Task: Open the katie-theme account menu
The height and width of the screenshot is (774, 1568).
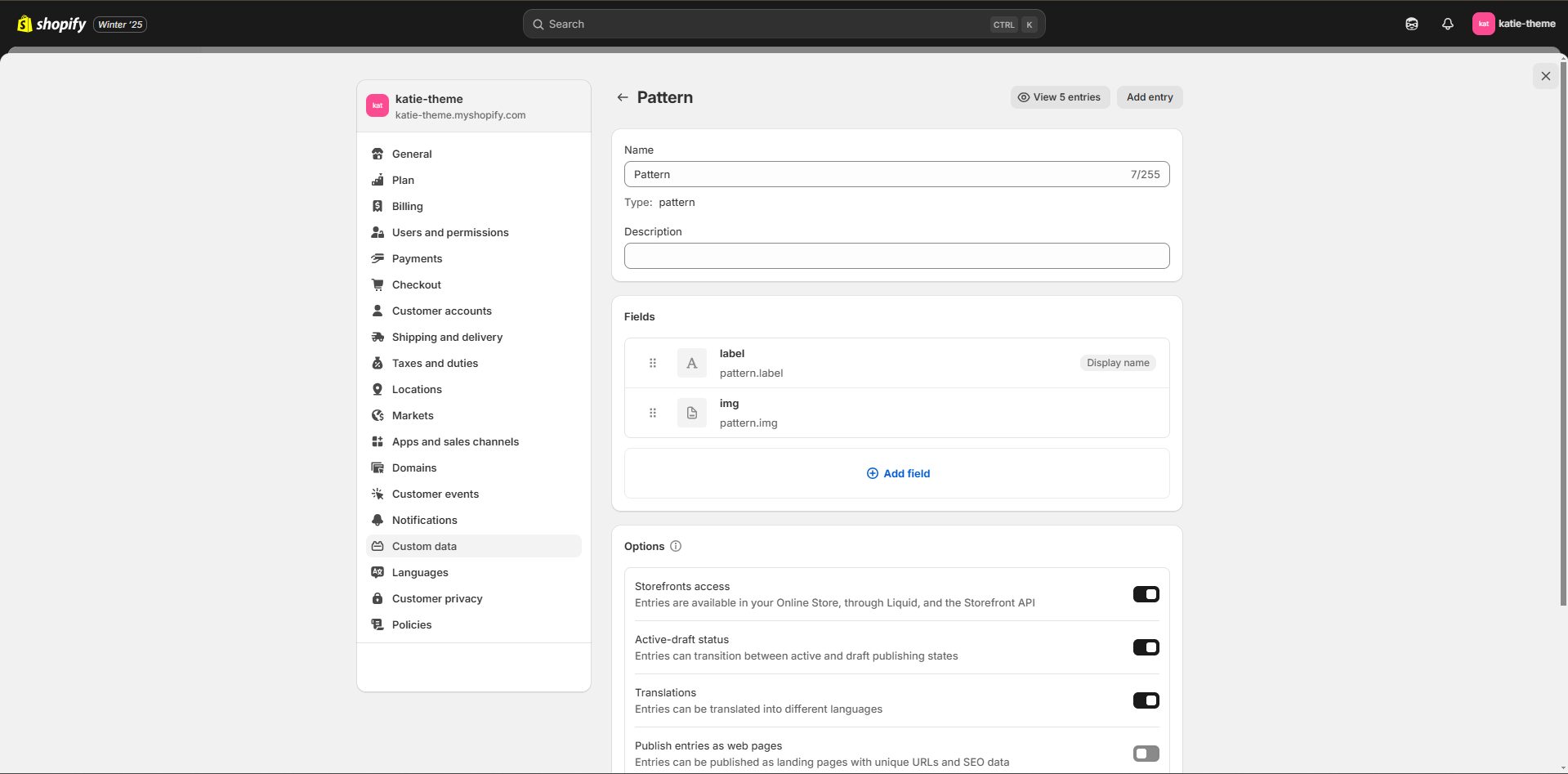Action: click(x=1514, y=24)
